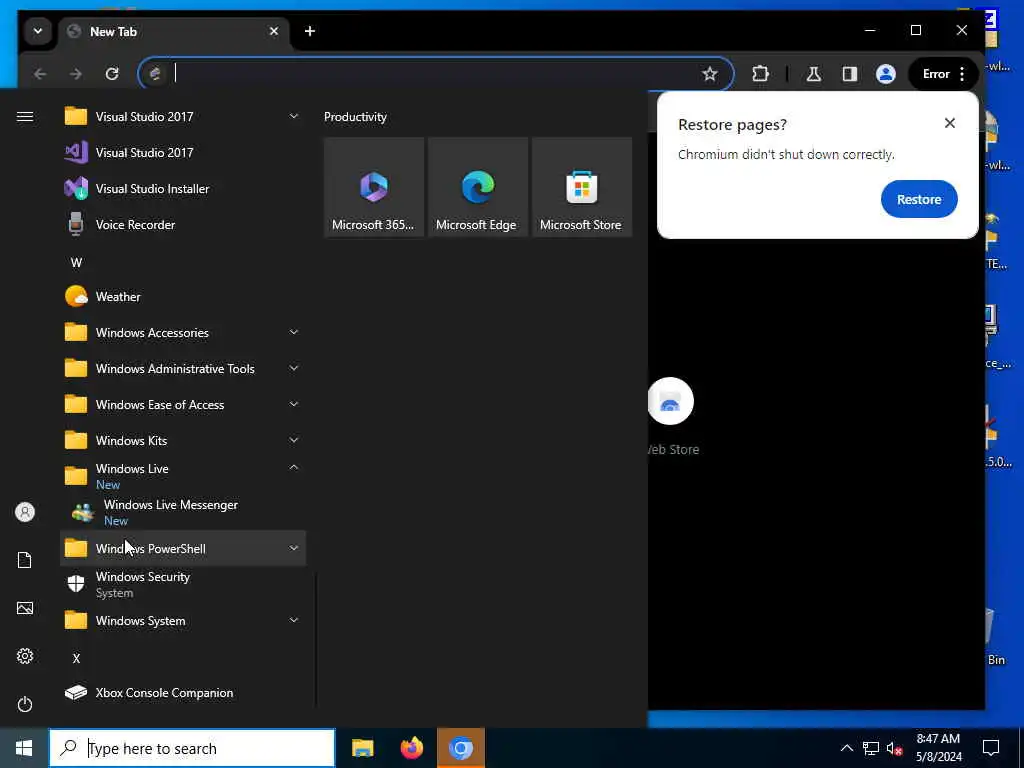This screenshot has width=1024, height=768.
Task: Expand Windows Accessories folder
Action: [183, 332]
